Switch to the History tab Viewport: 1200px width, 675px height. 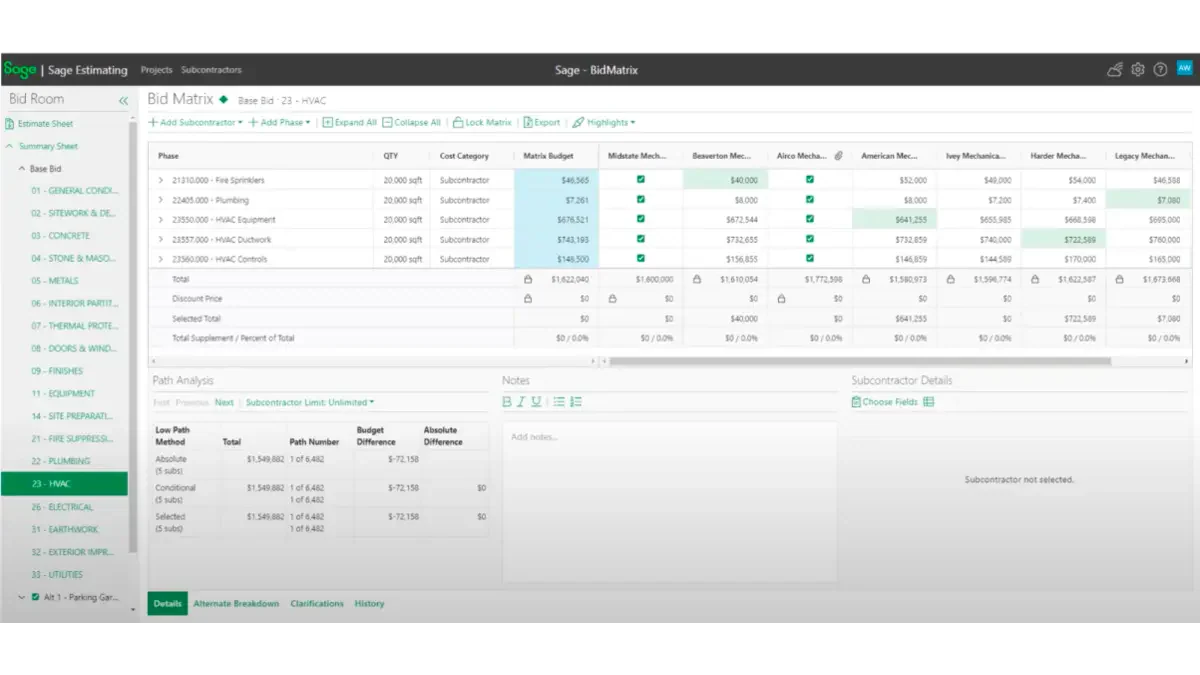click(369, 604)
